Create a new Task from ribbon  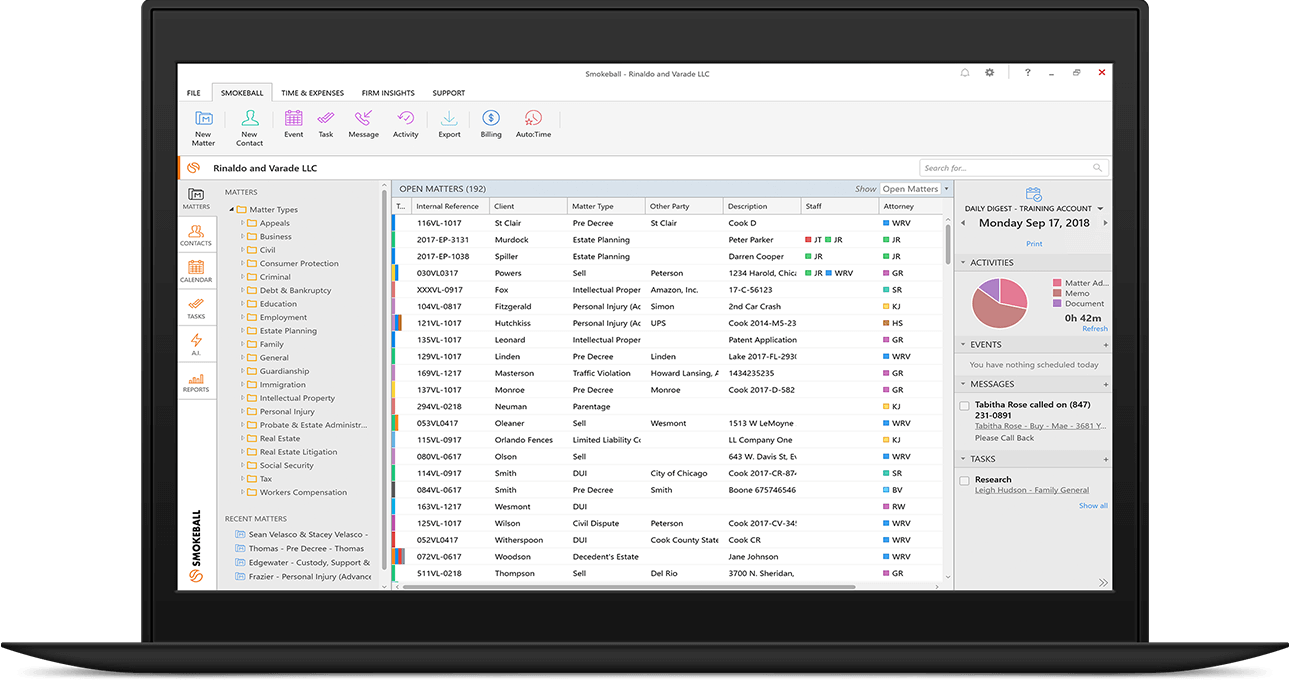326,124
